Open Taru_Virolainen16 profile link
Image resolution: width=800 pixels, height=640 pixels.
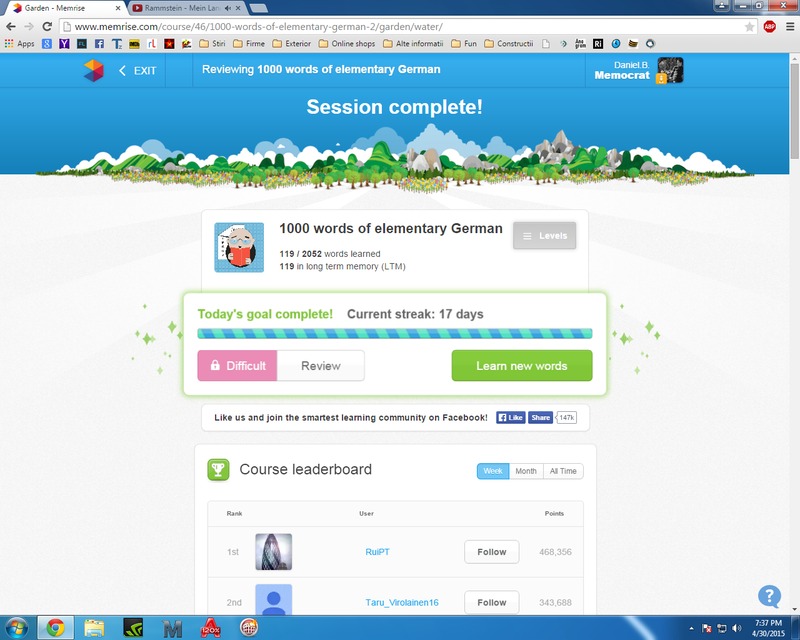[x=402, y=603]
